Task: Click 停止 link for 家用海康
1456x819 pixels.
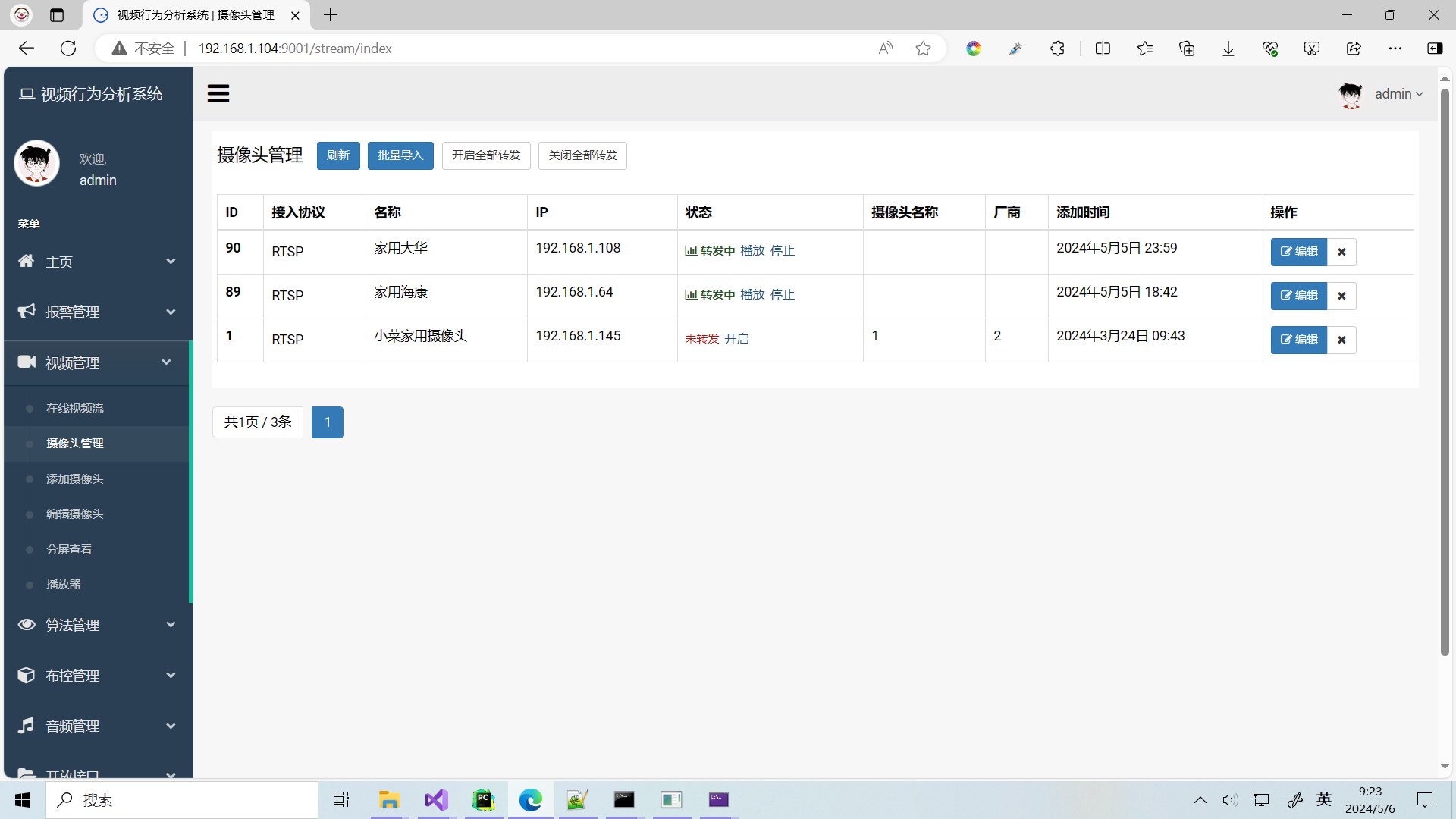Action: [x=783, y=295]
